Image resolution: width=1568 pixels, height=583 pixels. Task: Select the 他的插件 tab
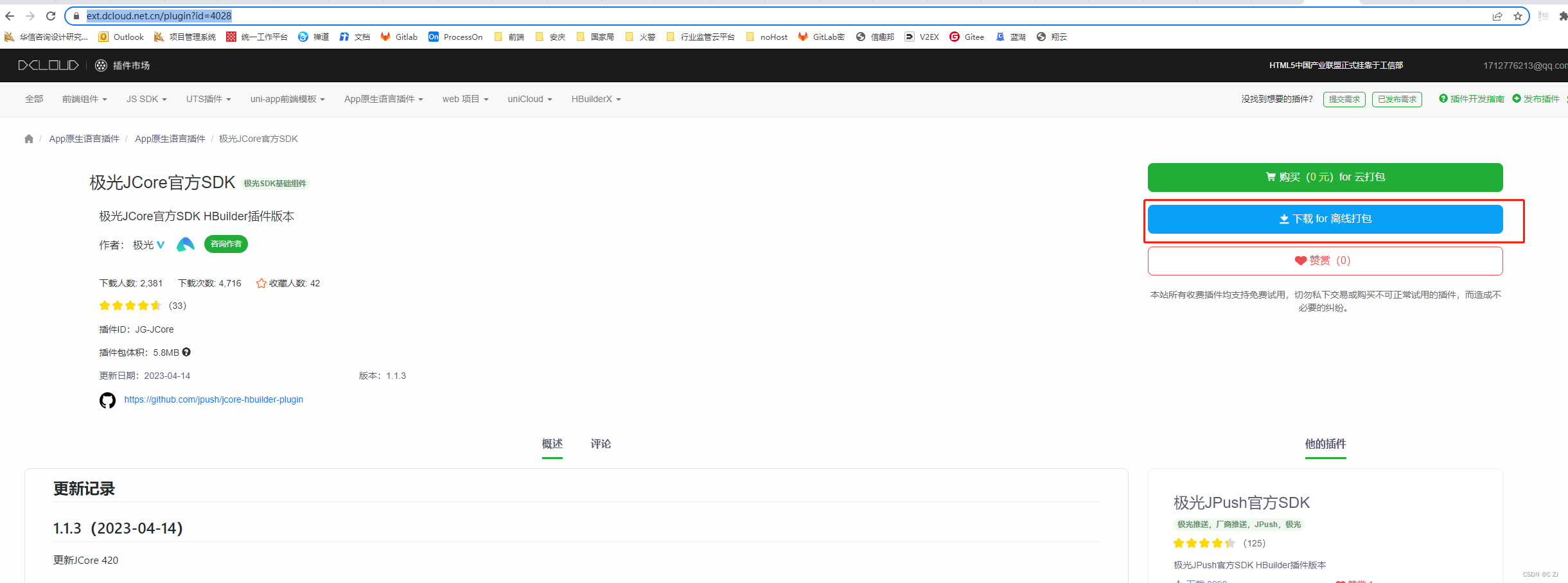pyautogui.click(x=1325, y=444)
